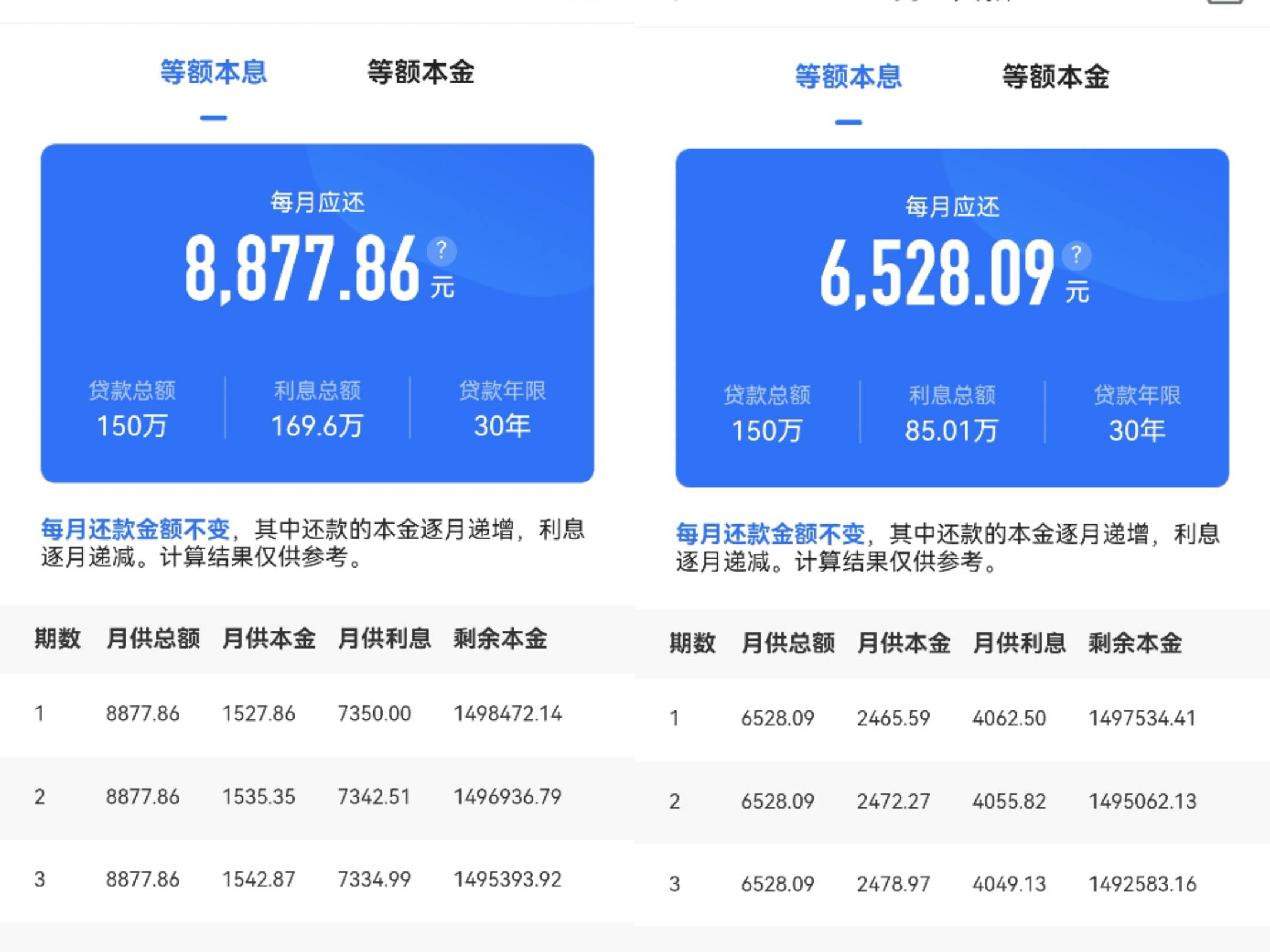This screenshot has width=1270, height=952.
Task: Tap 月供利息 column header in left table
Action: tap(385, 638)
